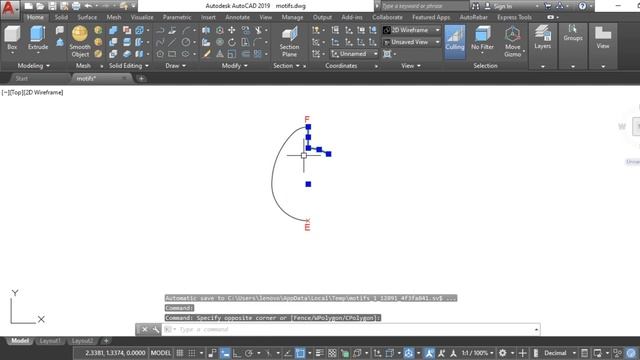
Task: Click the customization wrench in command line
Action: [x=156, y=329]
